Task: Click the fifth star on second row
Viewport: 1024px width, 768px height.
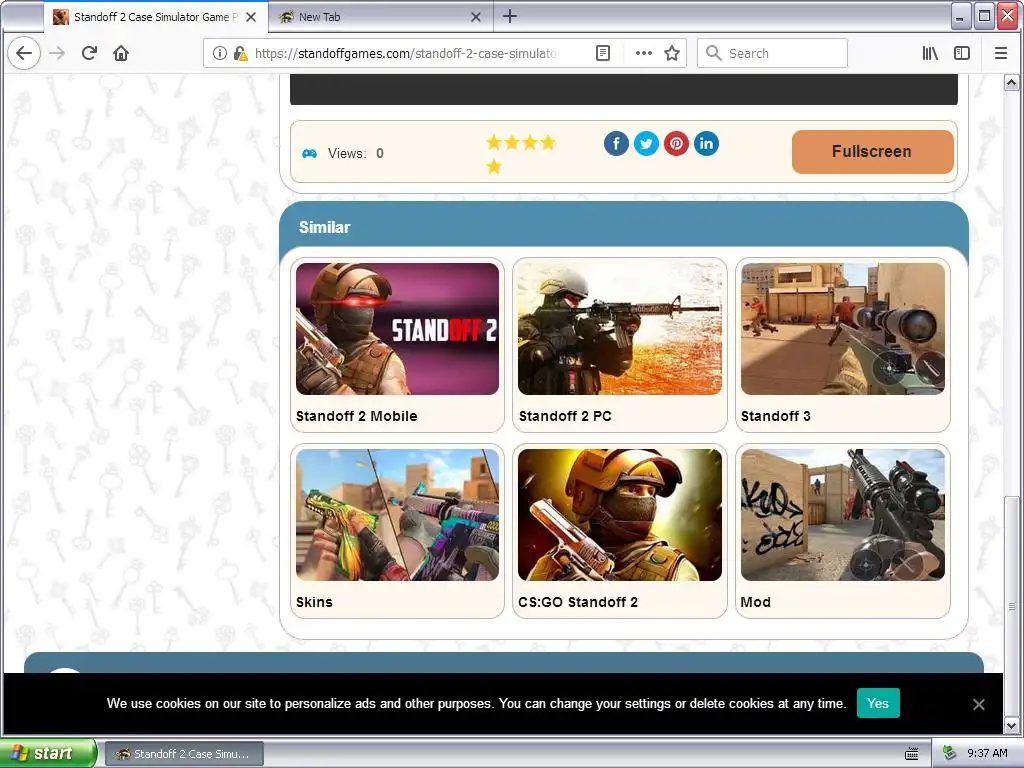Action: click(494, 167)
